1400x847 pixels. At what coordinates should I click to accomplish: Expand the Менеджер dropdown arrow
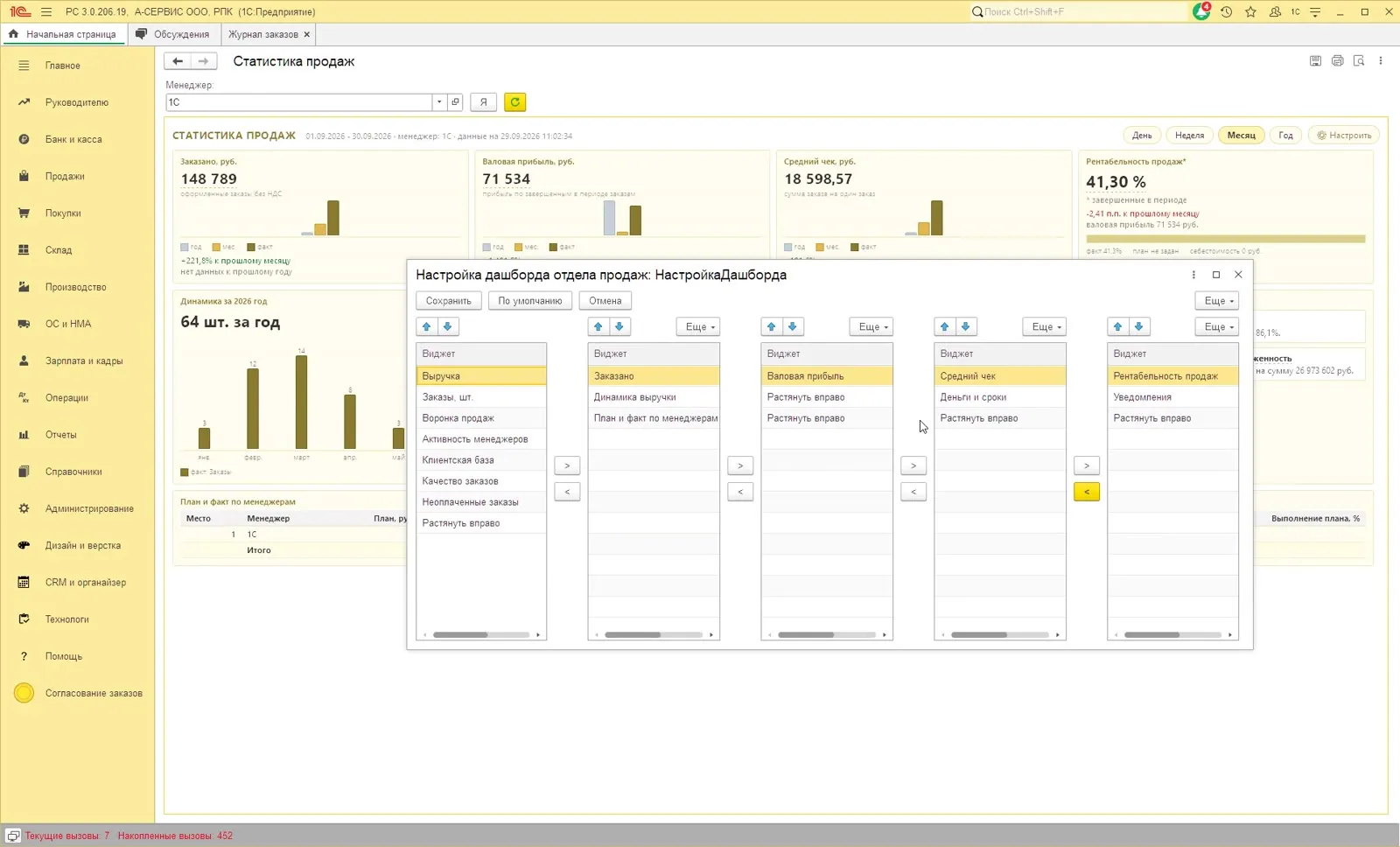[x=439, y=102]
